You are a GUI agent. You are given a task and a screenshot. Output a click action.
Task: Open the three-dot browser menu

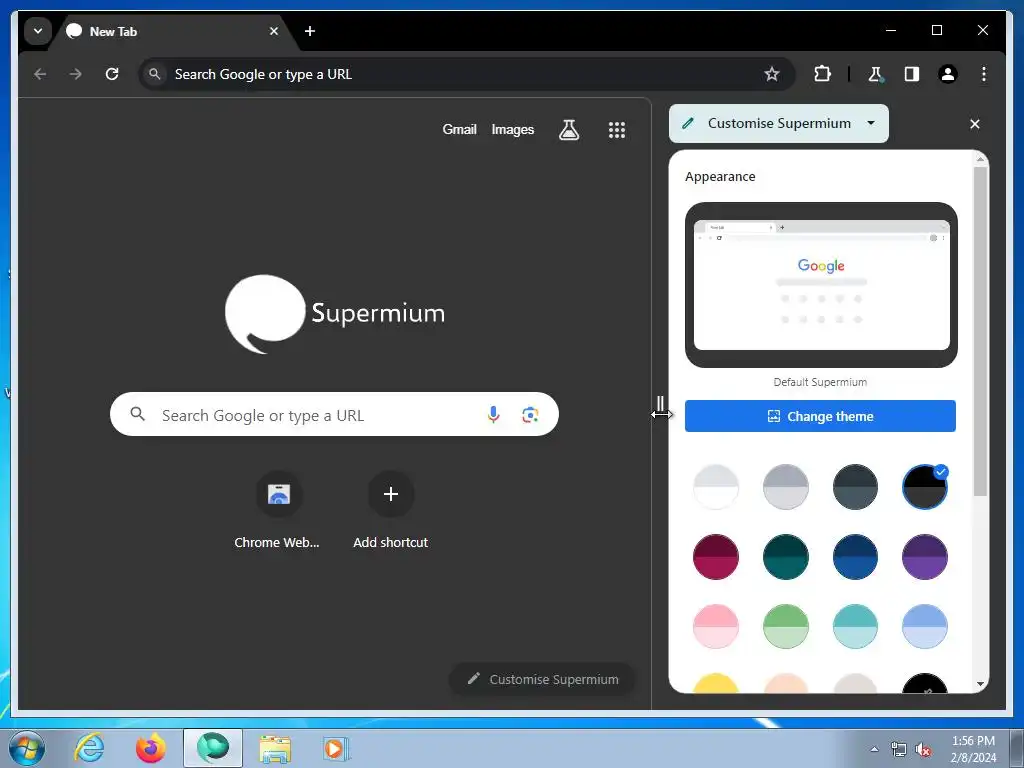pos(984,74)
